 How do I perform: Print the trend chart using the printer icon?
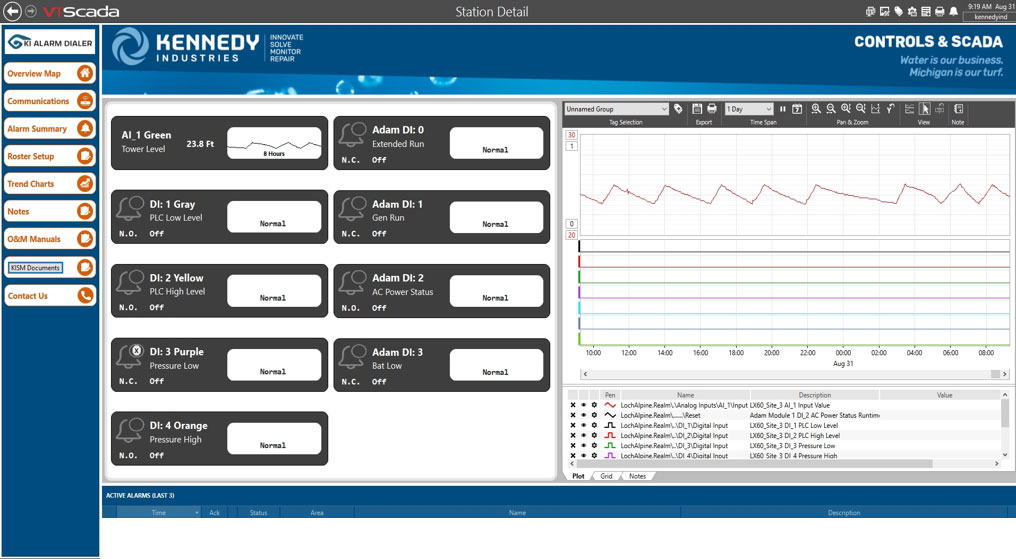click(712, 109)
